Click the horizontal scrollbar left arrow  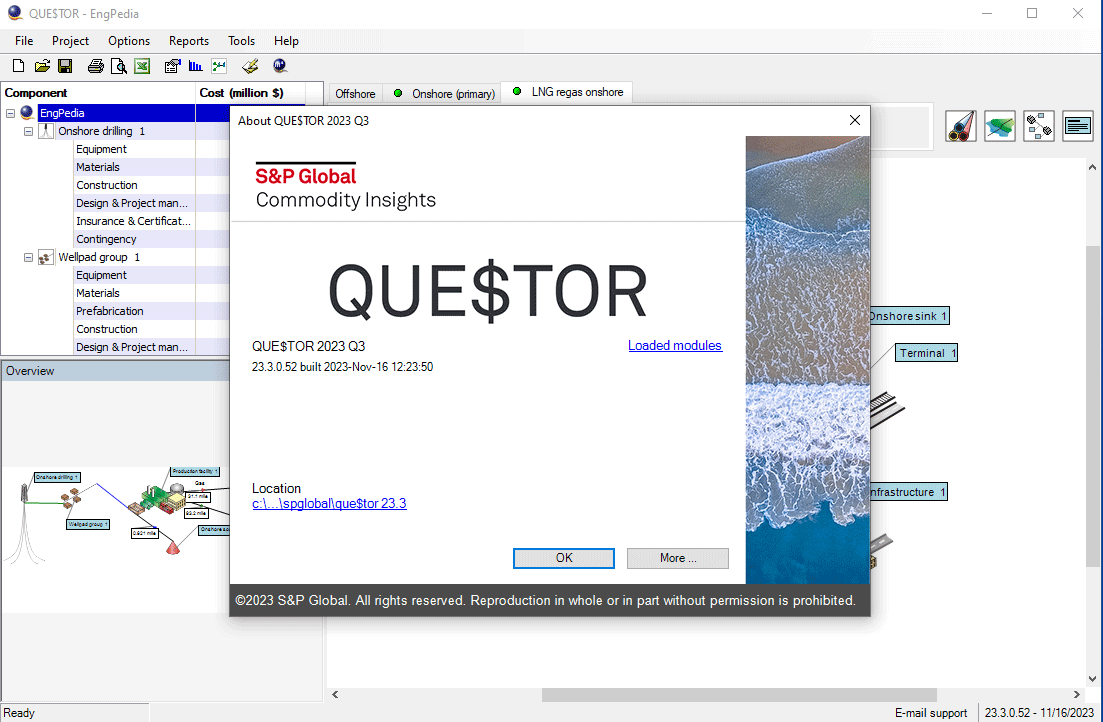click(x=336, y=695)
